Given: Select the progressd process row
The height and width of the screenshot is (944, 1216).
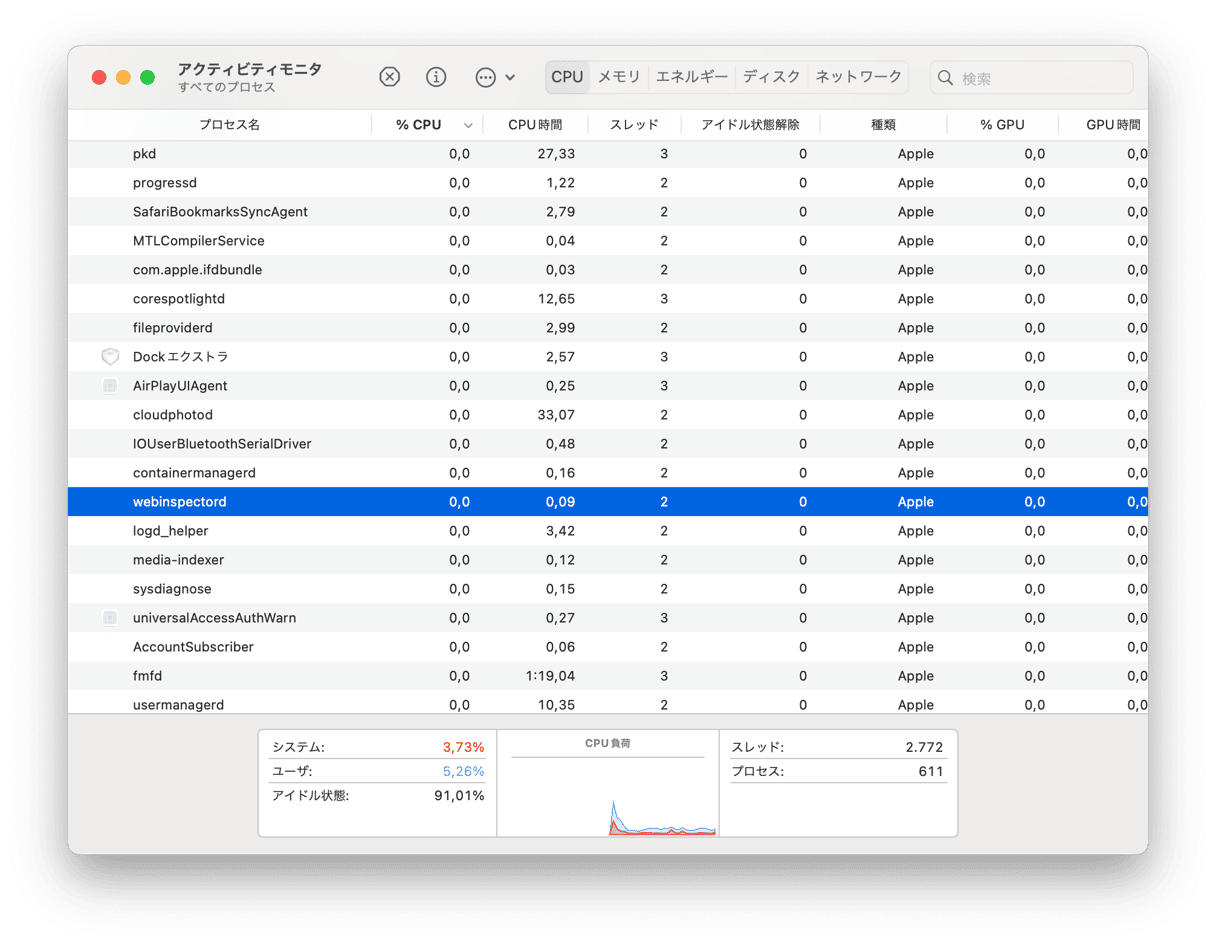Looking at the screenshot, I should tap(608, 183).
